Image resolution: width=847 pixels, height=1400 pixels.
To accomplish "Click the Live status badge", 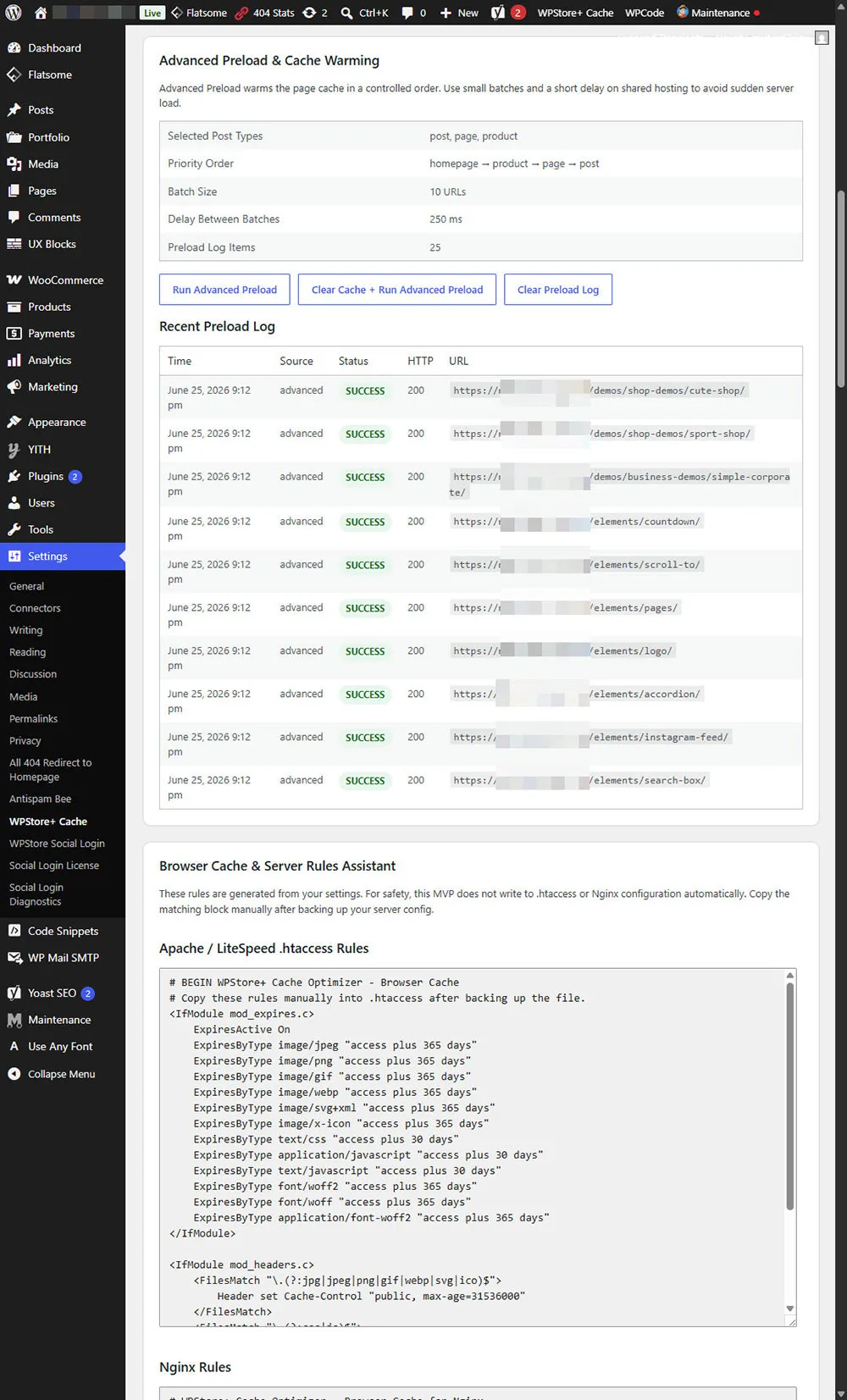I will (x=152, y=13).
